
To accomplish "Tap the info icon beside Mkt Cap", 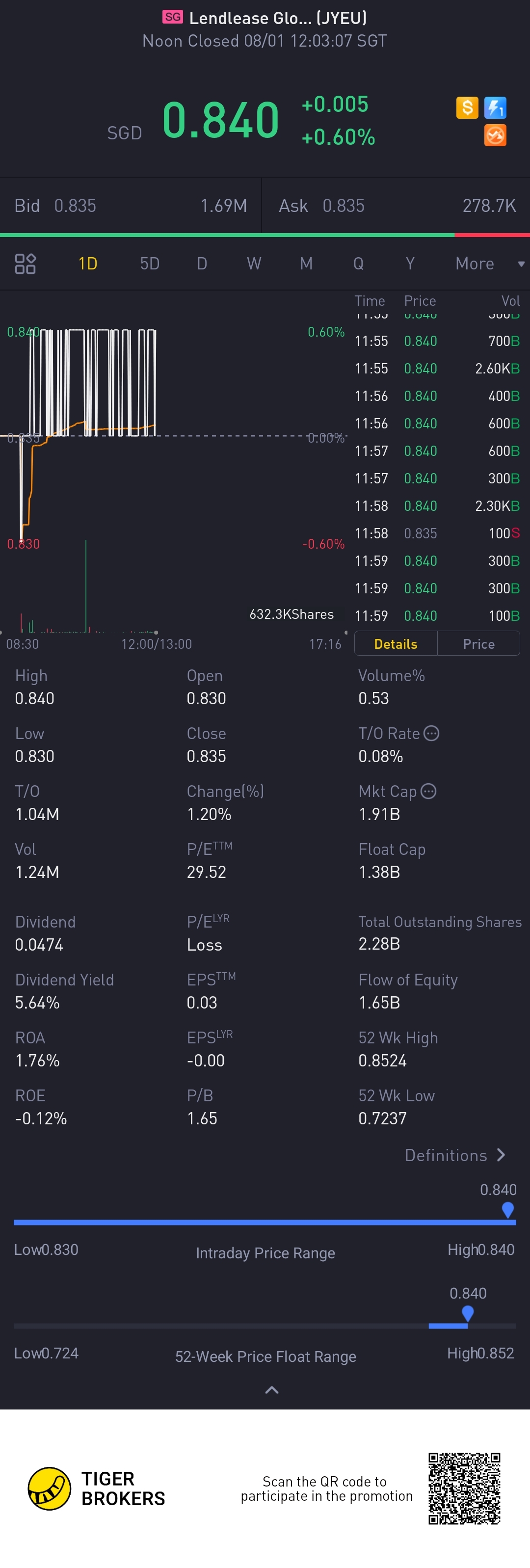I will (428, 791).
